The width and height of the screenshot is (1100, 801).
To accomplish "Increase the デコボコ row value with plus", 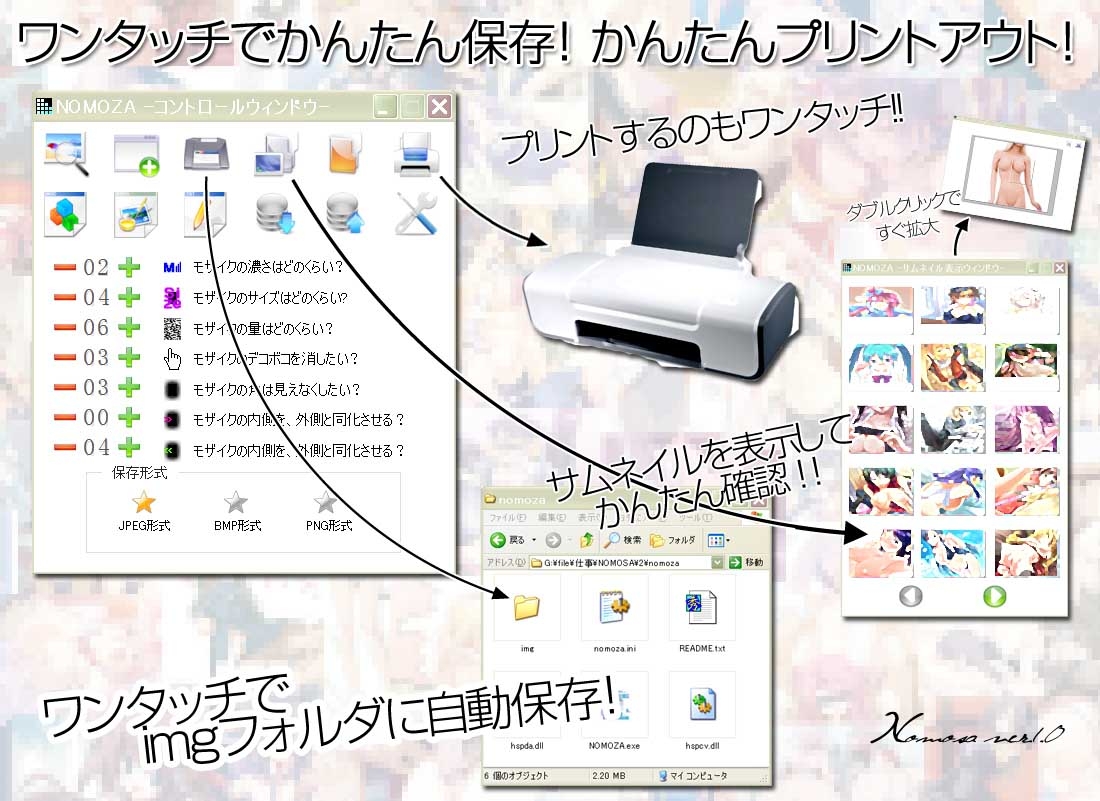I will tap(128, 358).
